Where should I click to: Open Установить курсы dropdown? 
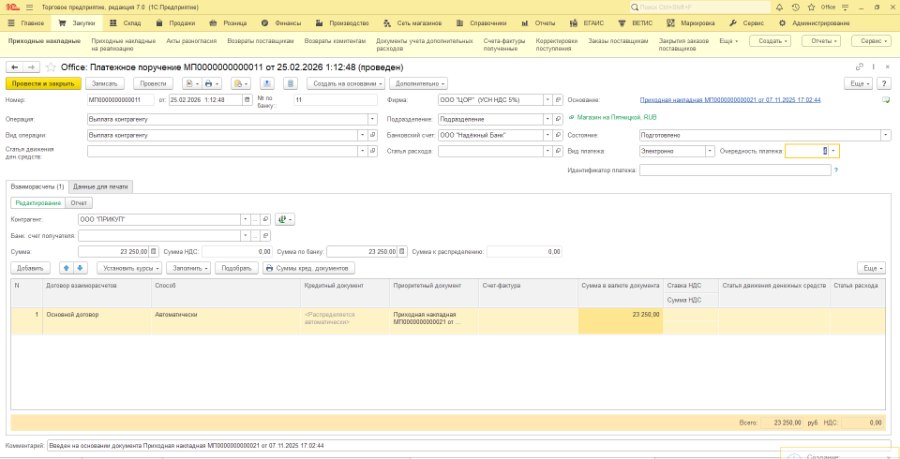coord(130,268)
